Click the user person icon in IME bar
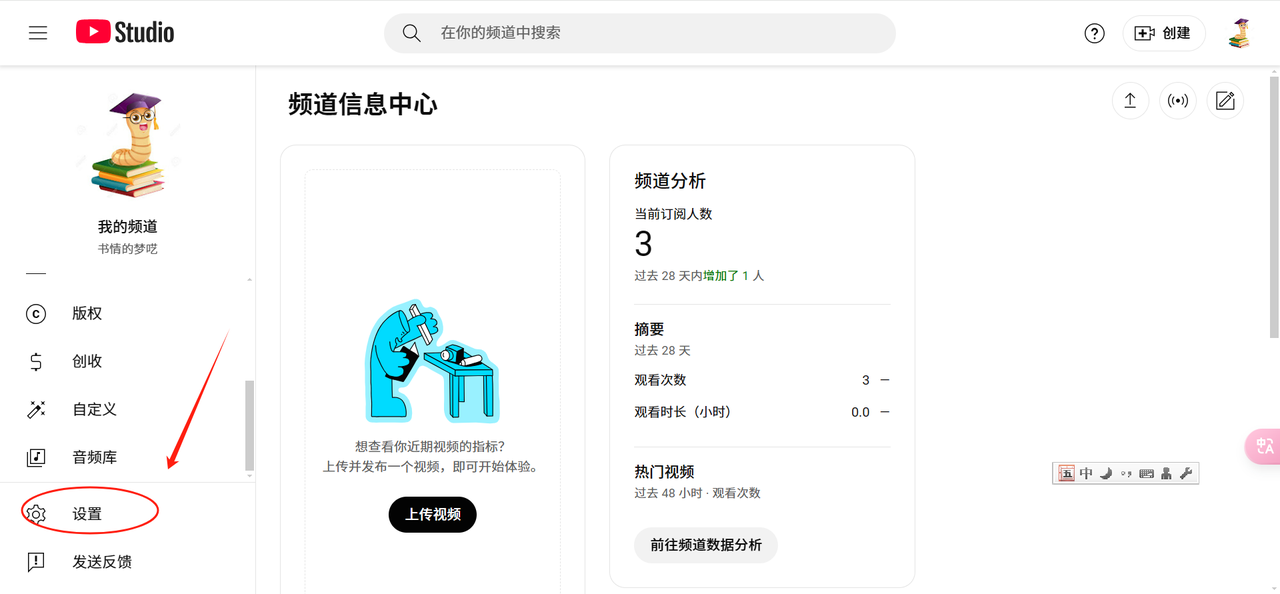This screenshot has width=1280, height=594. click(1166, 473)
